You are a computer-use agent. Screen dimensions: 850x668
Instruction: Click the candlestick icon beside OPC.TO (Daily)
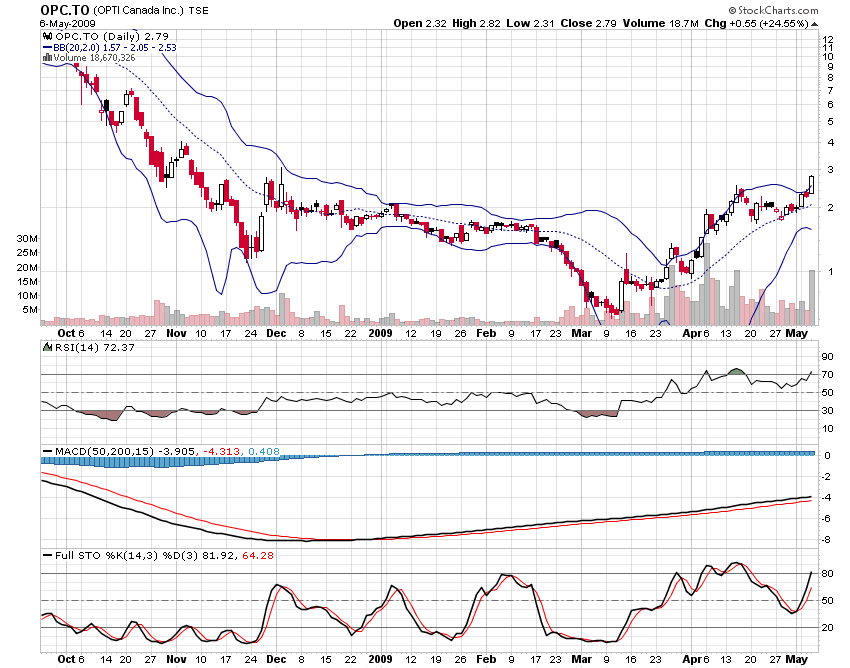(x=47, y=36)
